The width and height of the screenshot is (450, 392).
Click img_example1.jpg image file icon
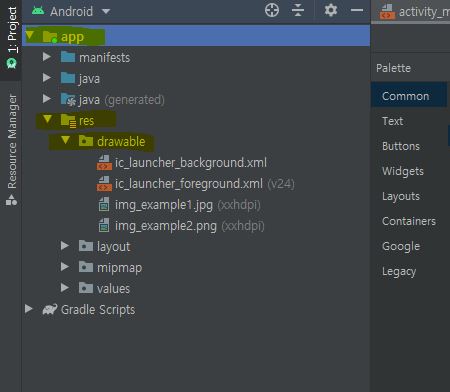[104, 204]
